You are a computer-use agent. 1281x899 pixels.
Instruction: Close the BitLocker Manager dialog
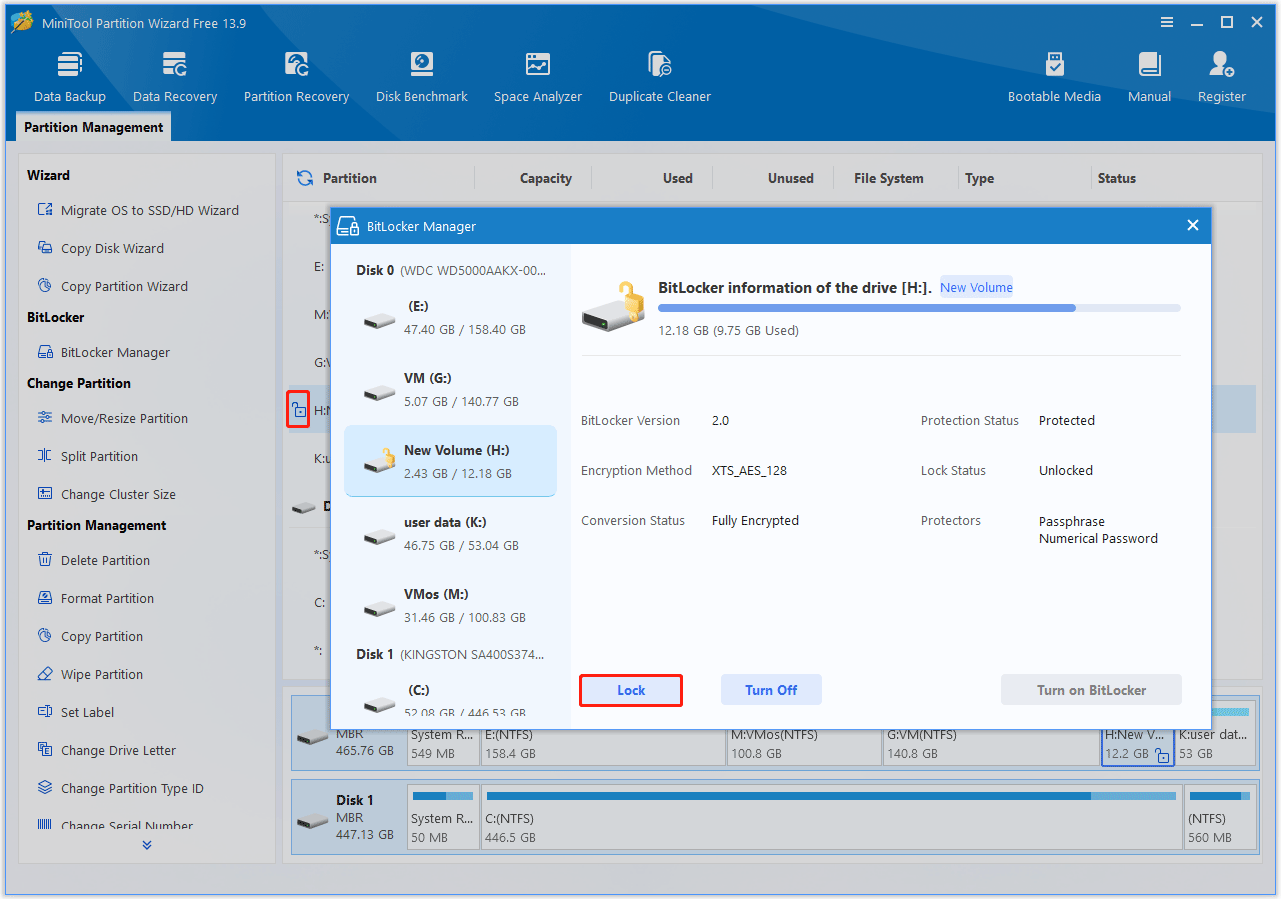(1192, 226)
